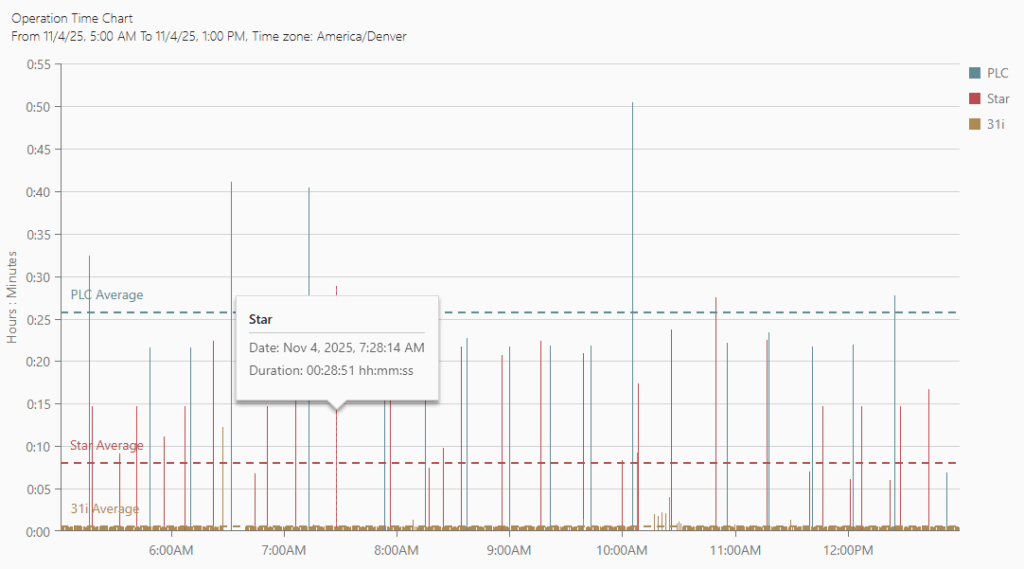Screen dimensions: 1024x569
Task: Select the 31i Average line label
Action: [x=104, y=509]
